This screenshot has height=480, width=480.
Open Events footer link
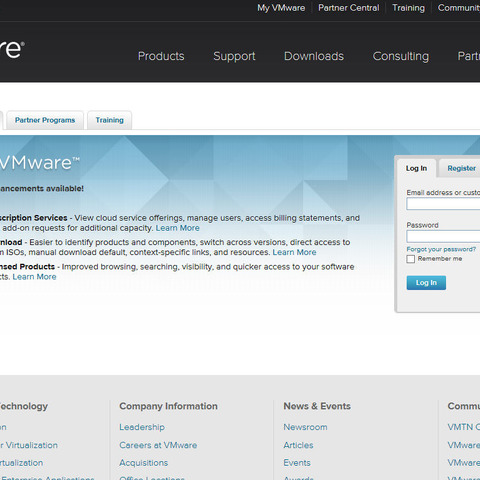pos(297,463)
